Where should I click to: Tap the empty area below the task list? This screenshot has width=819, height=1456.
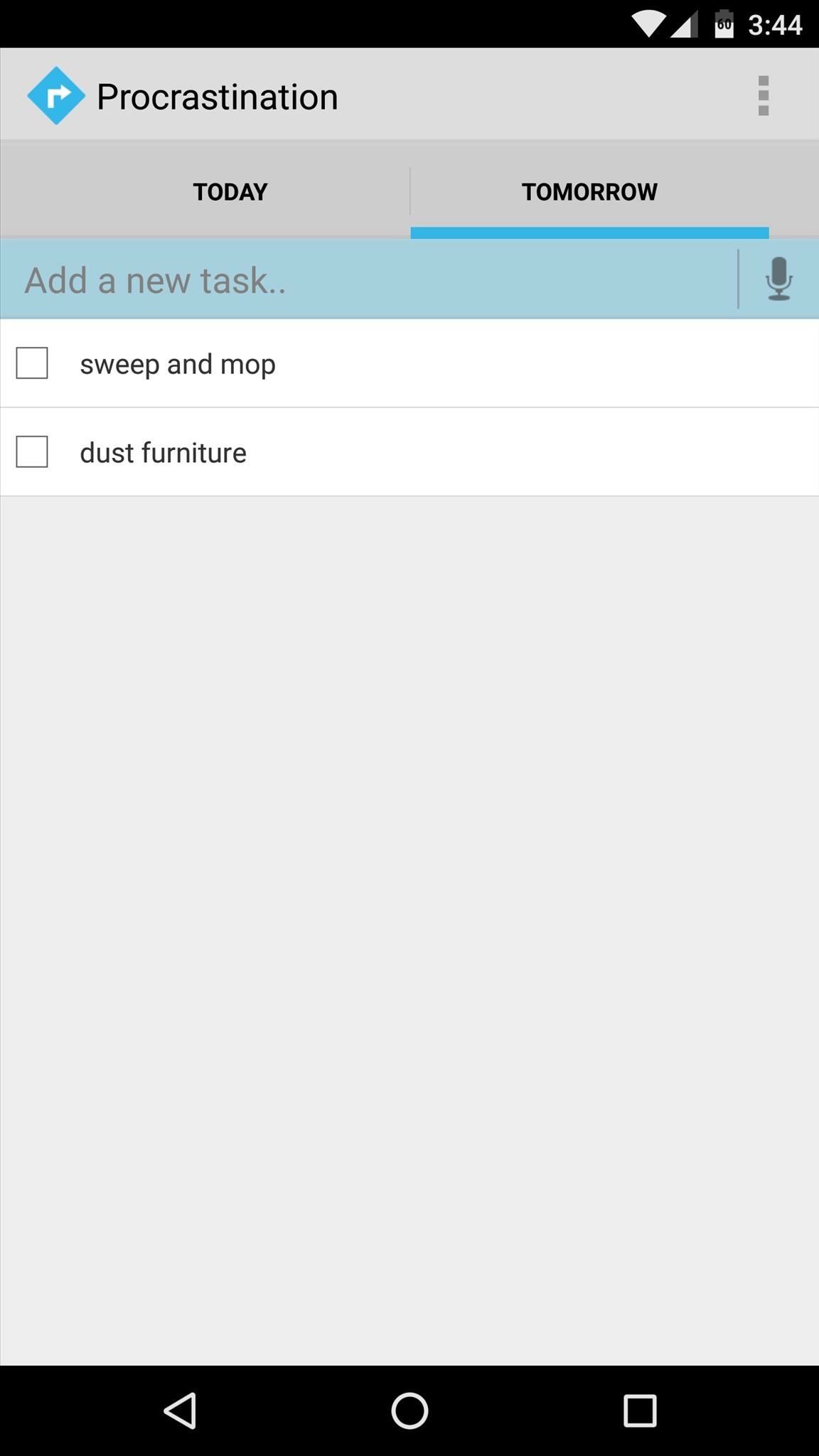409,930
